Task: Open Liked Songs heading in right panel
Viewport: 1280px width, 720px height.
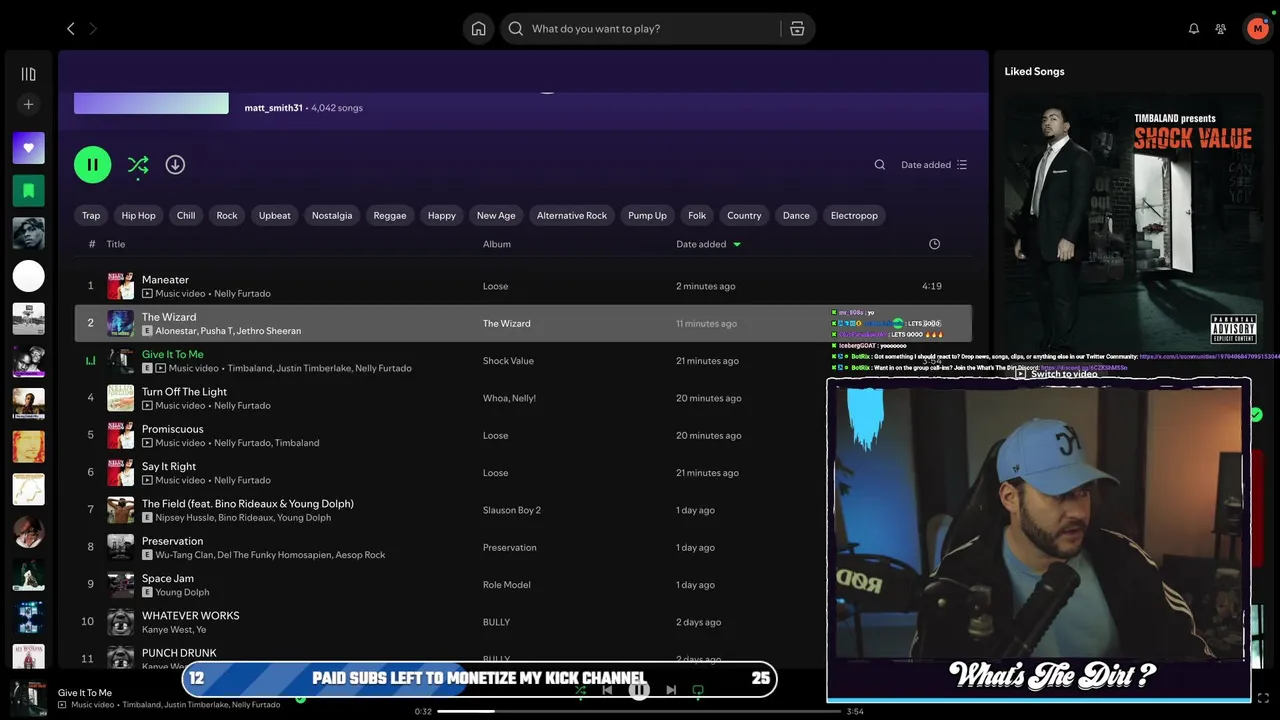Action: 1034,71
